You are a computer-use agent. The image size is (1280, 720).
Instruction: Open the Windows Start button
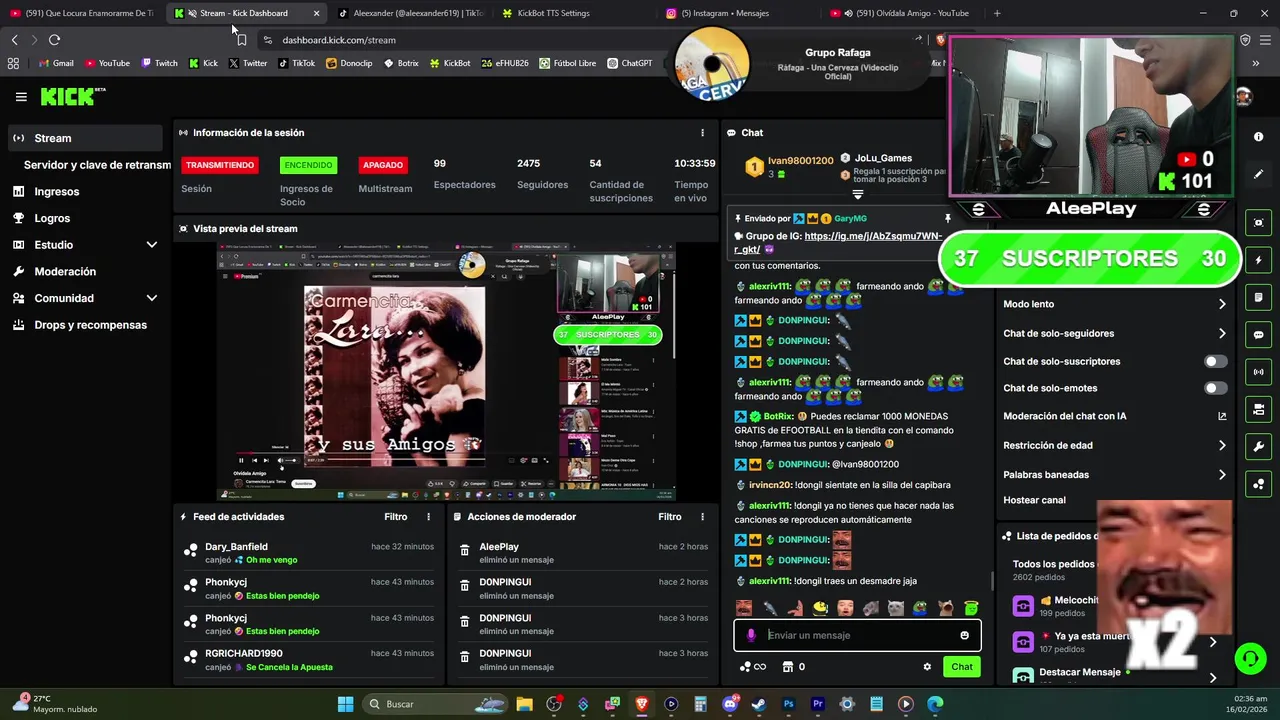point(345,704)
